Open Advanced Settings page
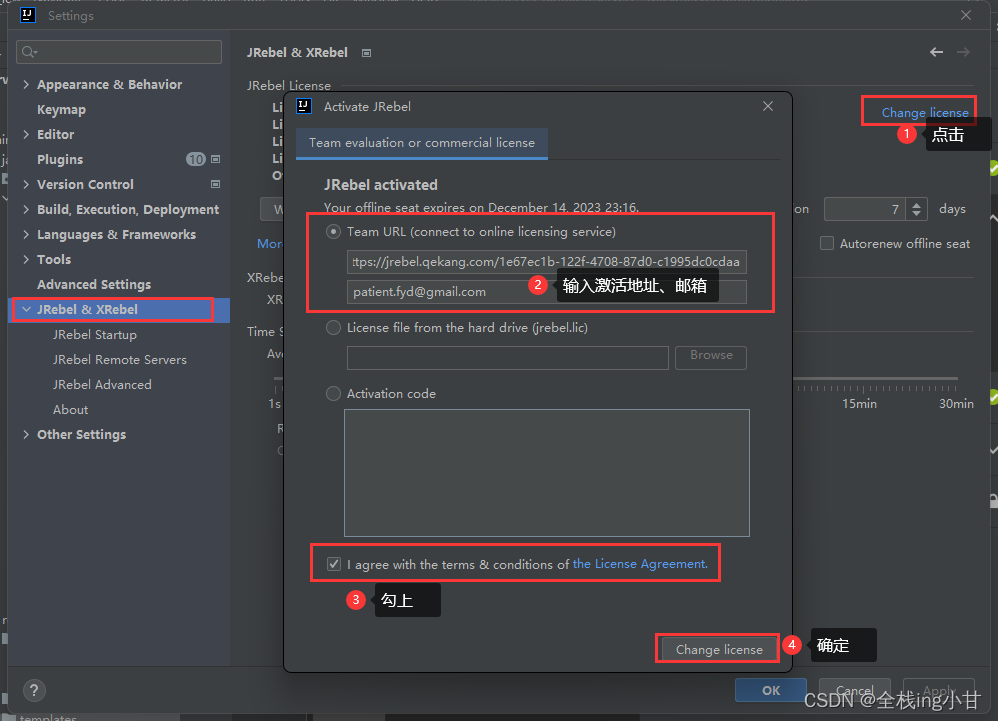 pos(94,284)
